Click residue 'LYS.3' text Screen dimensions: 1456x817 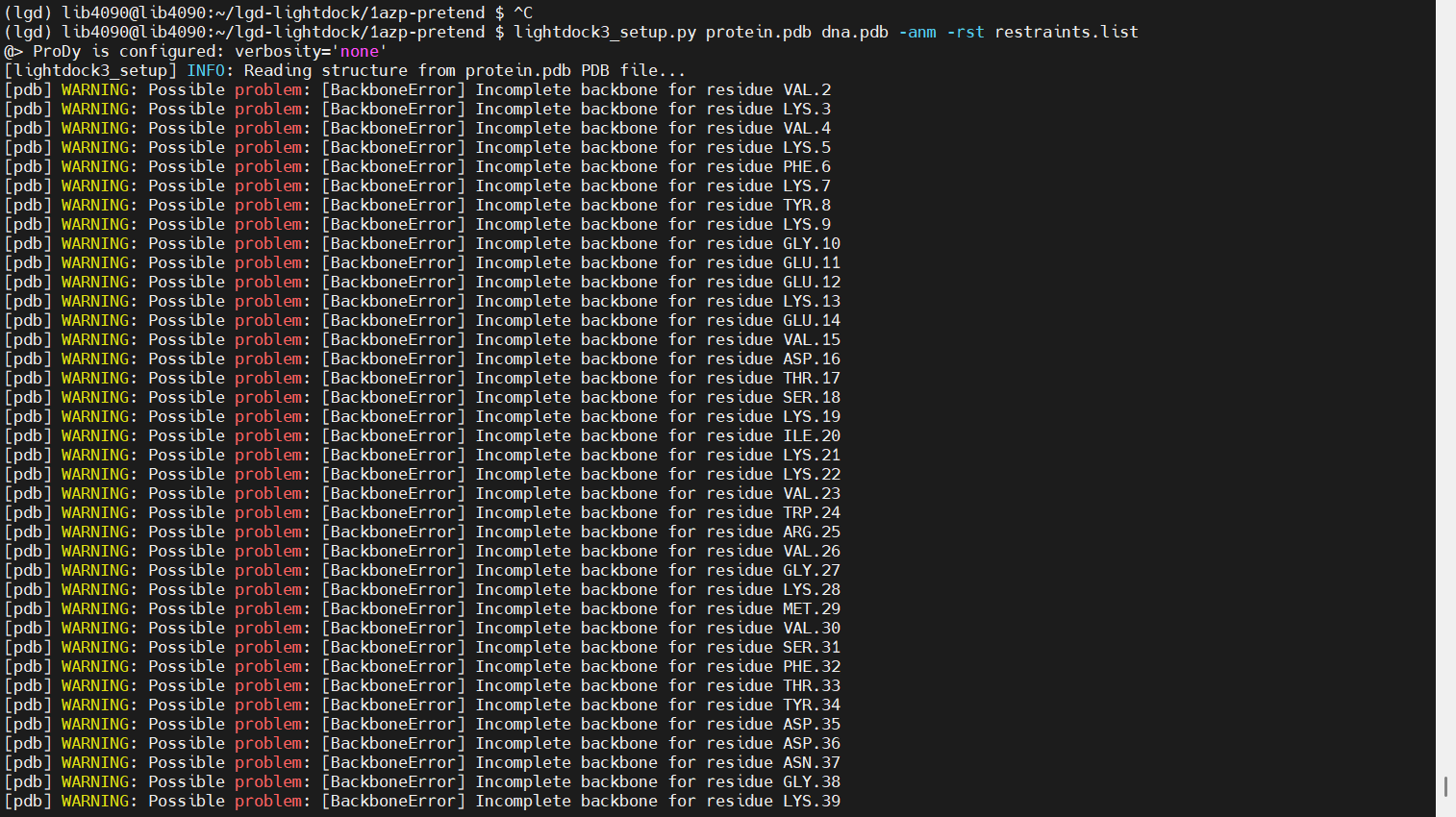click(807, 109)
